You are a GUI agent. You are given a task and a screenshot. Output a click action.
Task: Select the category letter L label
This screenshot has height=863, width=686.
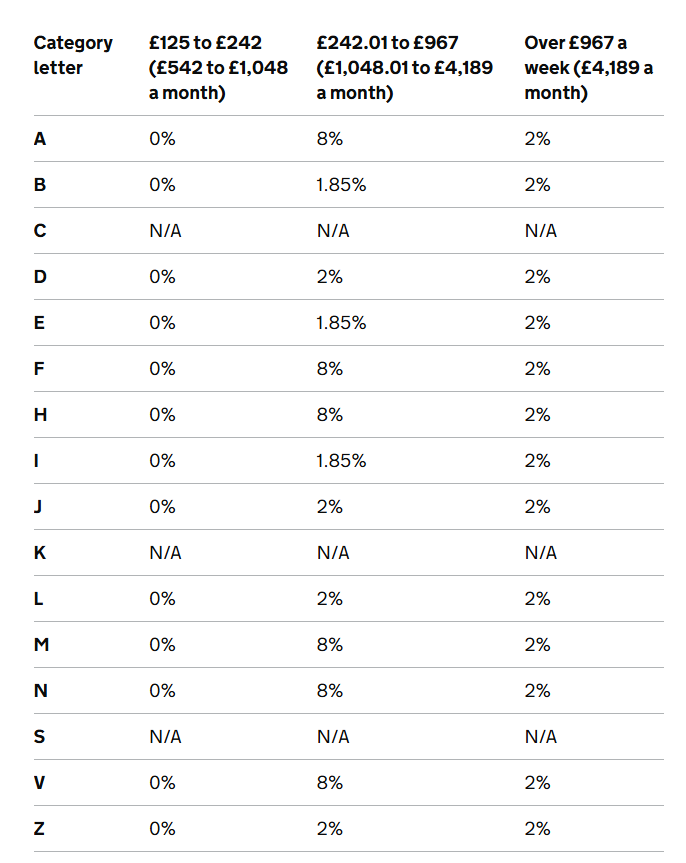pos(39,599)
